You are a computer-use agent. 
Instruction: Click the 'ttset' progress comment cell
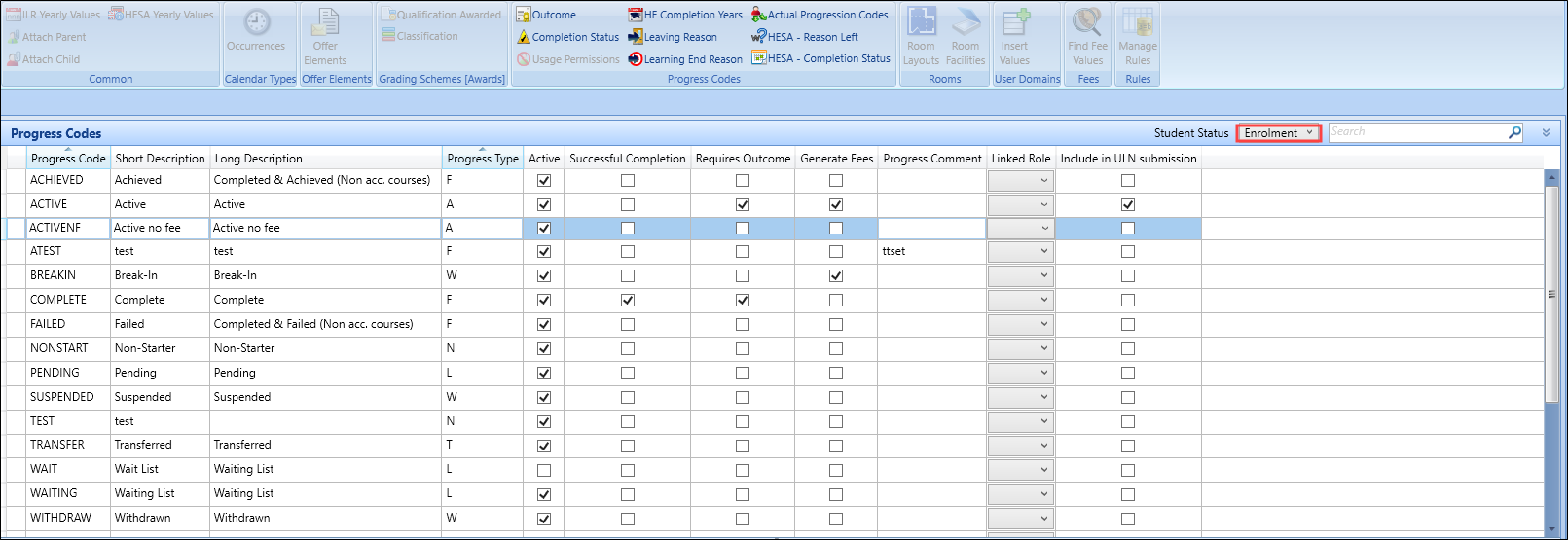coord(931,251)
